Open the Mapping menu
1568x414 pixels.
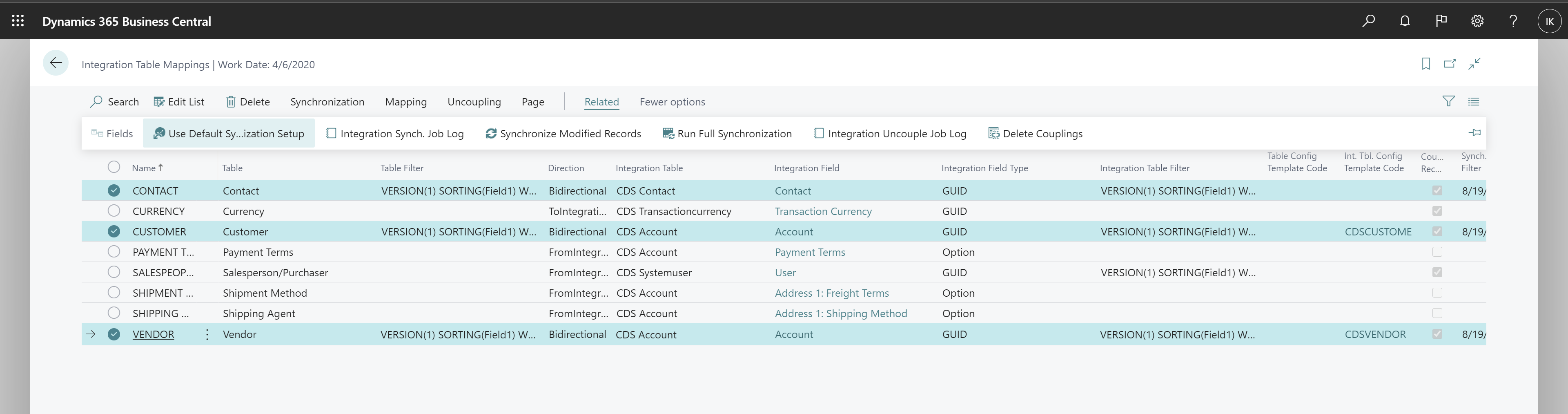click(x=405, y=101)
